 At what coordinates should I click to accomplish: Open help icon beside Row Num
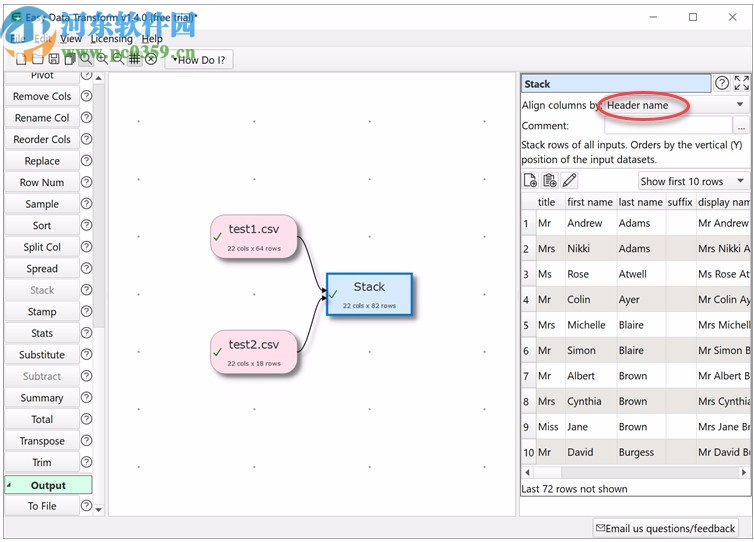click(x=86, y=182)
